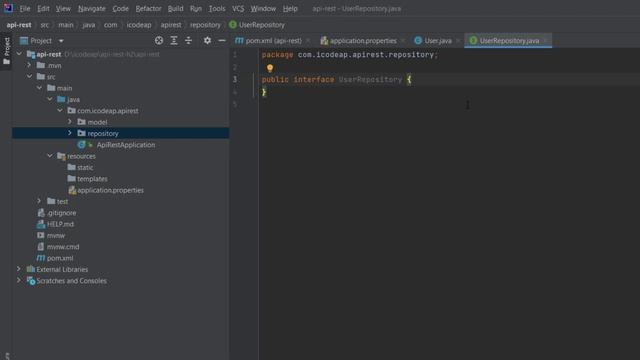
Task: Expand the model package
Action: 70,122
